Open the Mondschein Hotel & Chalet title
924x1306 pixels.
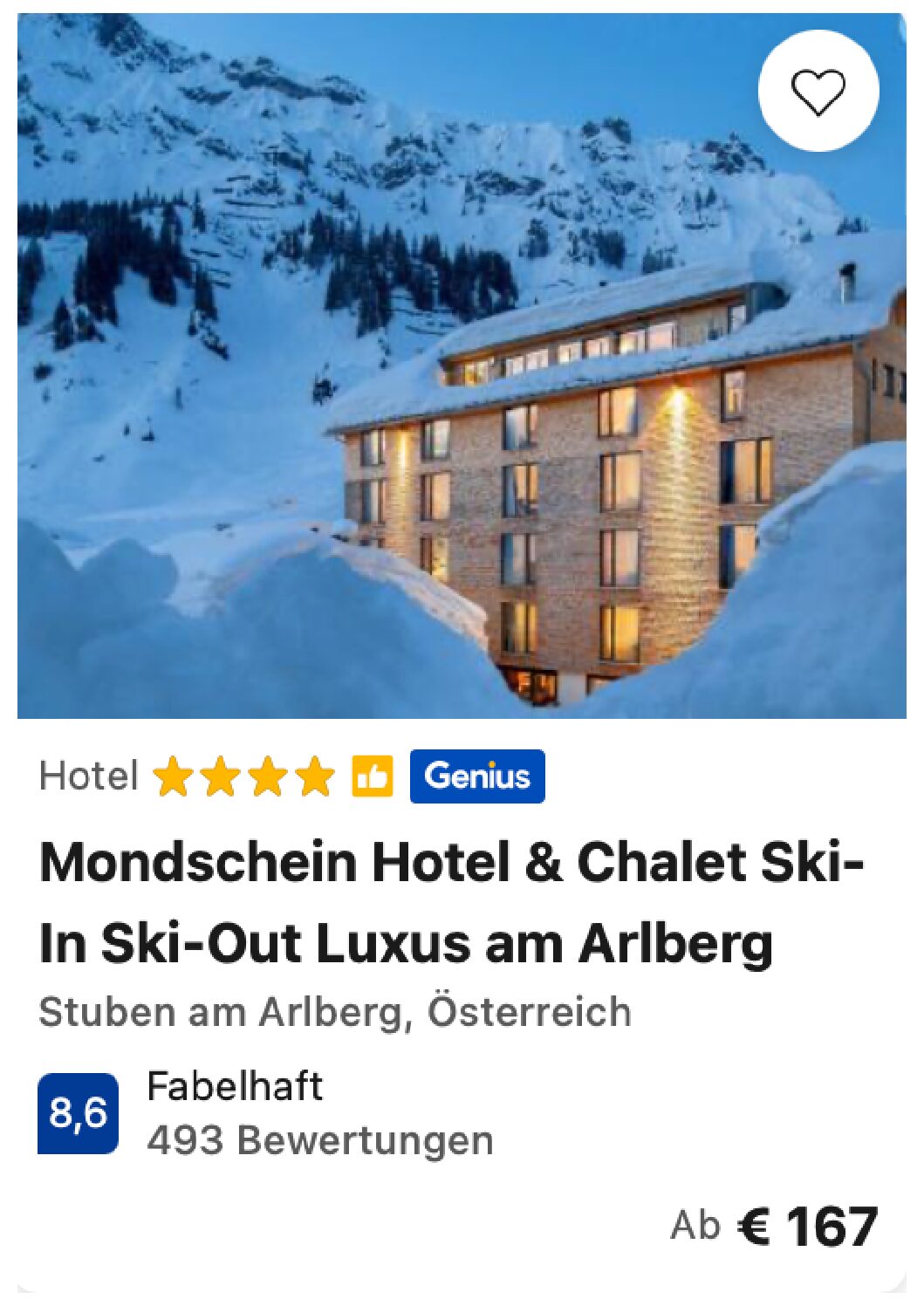[x=452, y=903]
